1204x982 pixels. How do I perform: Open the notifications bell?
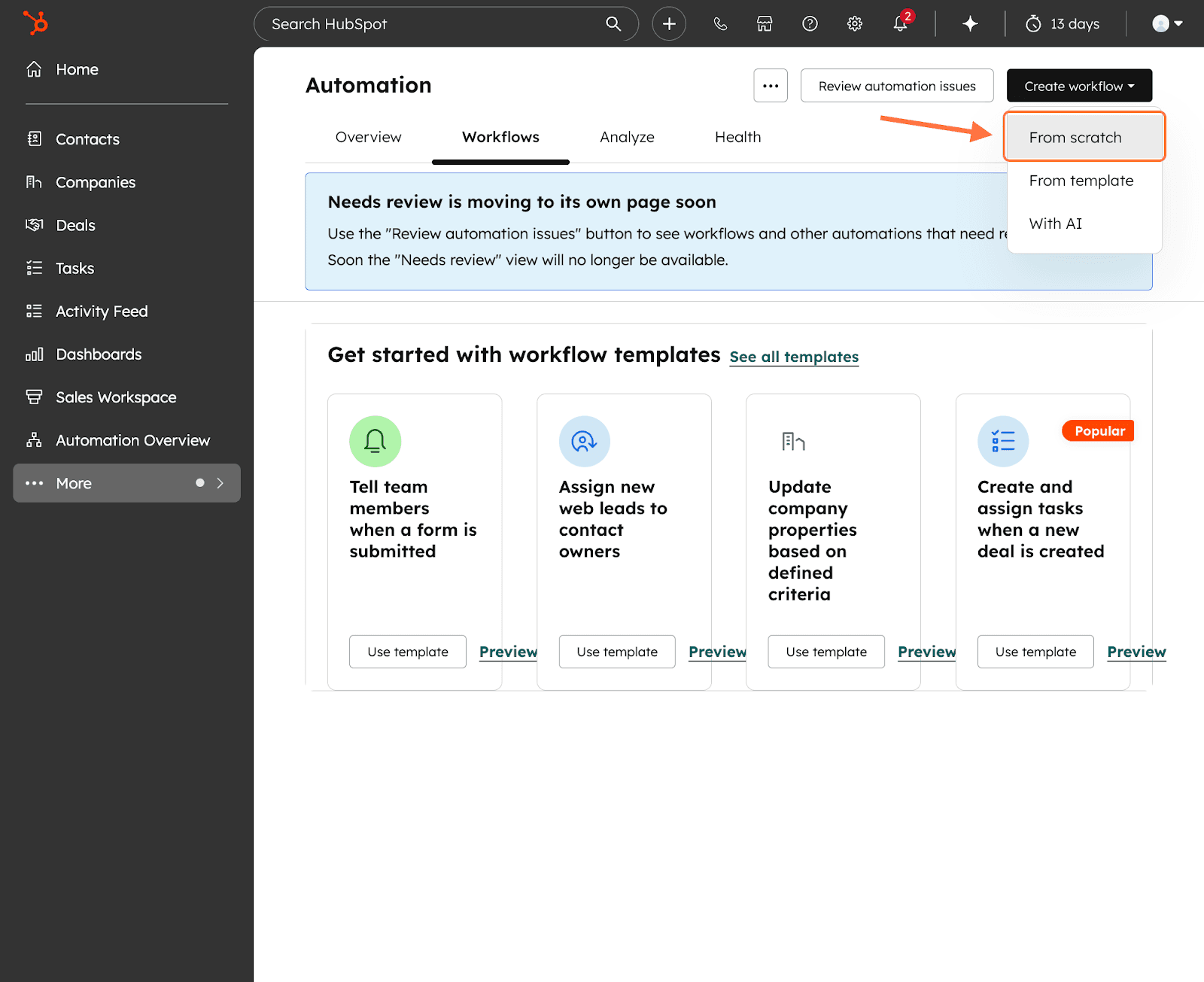click(901, 24)
